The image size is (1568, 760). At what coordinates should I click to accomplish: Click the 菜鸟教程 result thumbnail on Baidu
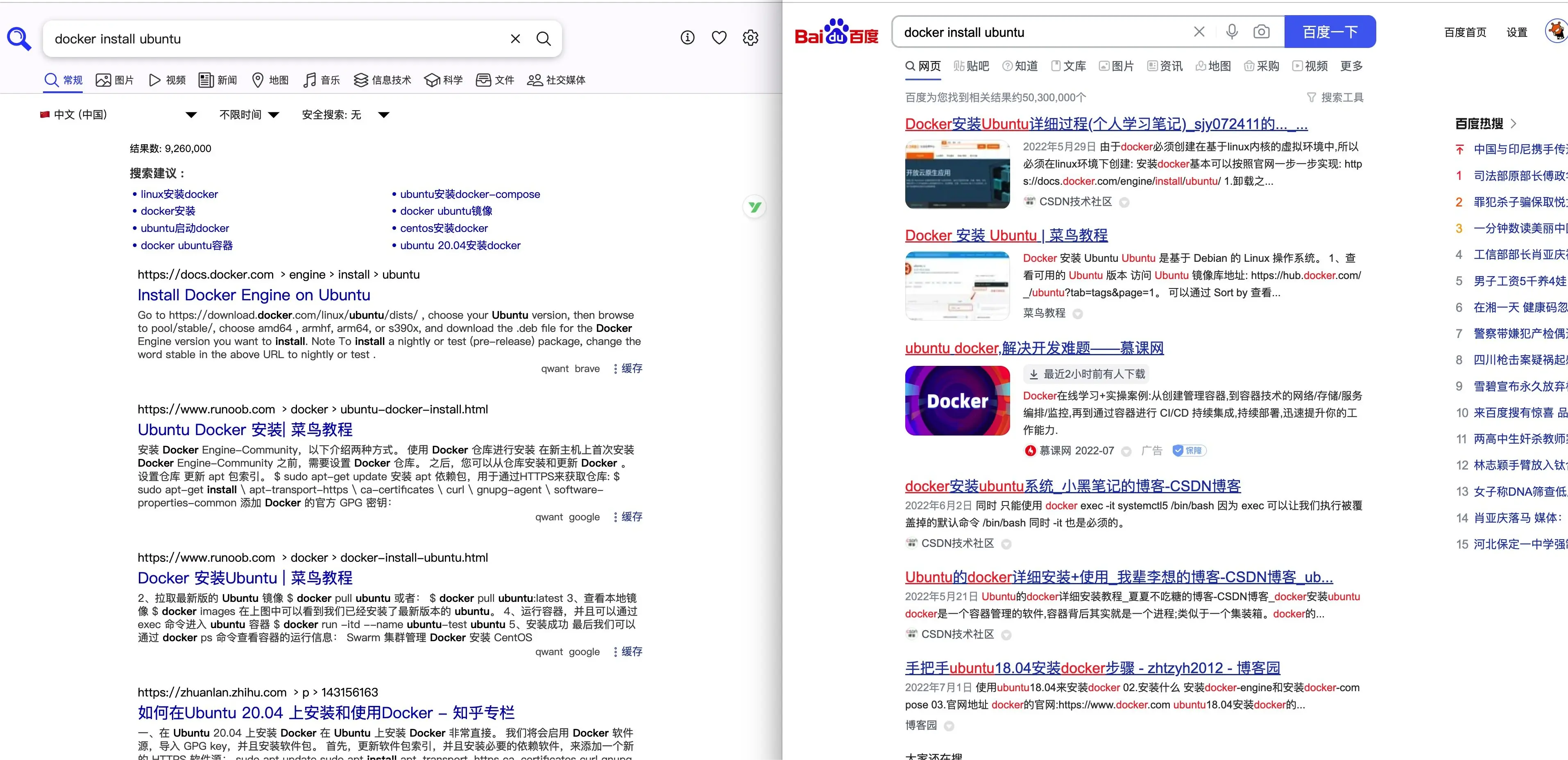pos(957,286)
